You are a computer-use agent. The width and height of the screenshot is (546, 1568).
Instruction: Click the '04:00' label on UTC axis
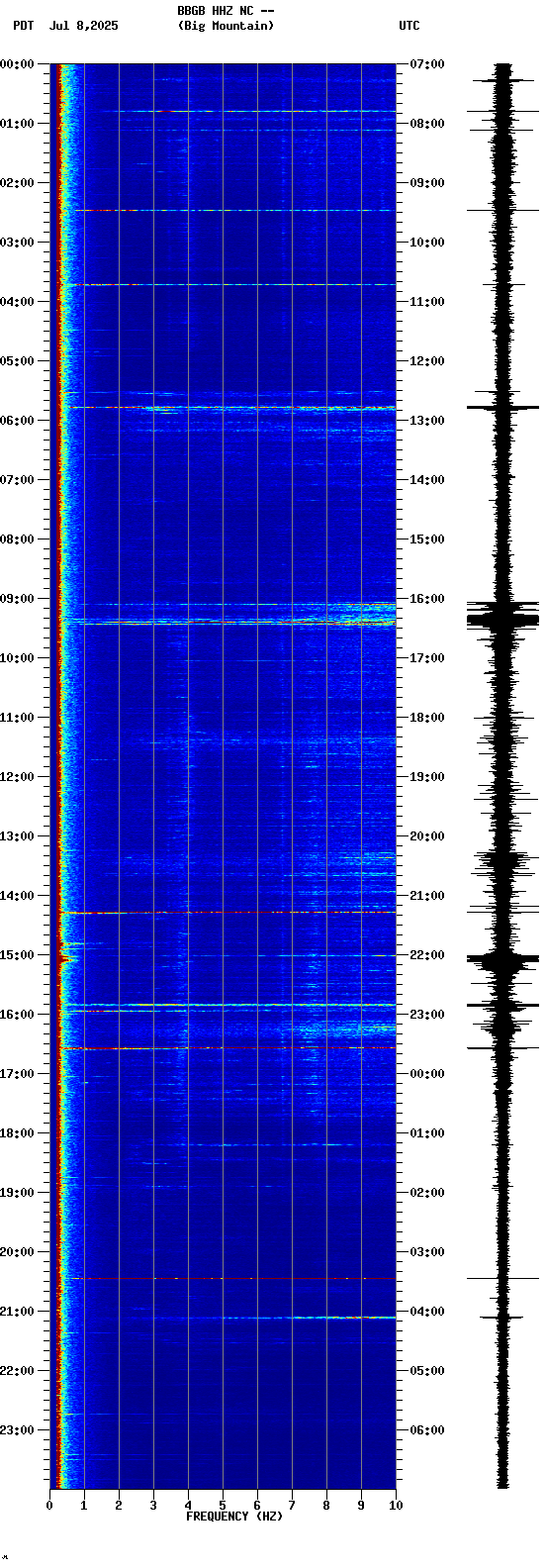(427, 1312)
